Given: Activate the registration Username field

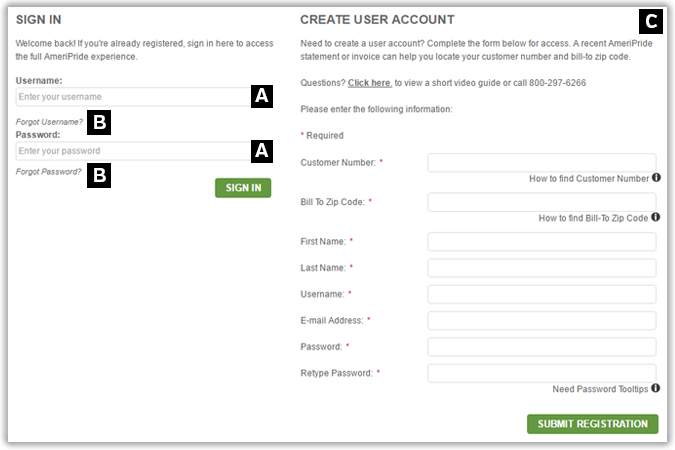Looking at the screenshot, I should tap(541, 294).
